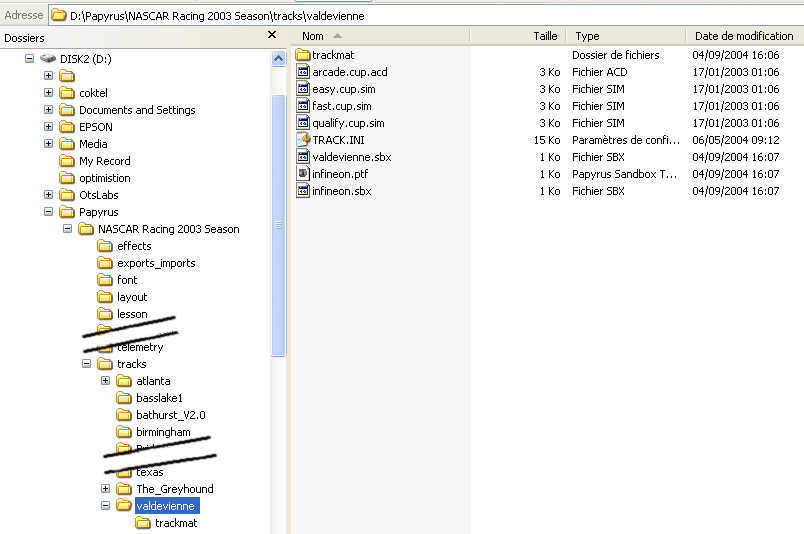The height and width of the screenshot is (534, 804).
Task: Click the coktel folder icon in tree
Action: point(67,93)
